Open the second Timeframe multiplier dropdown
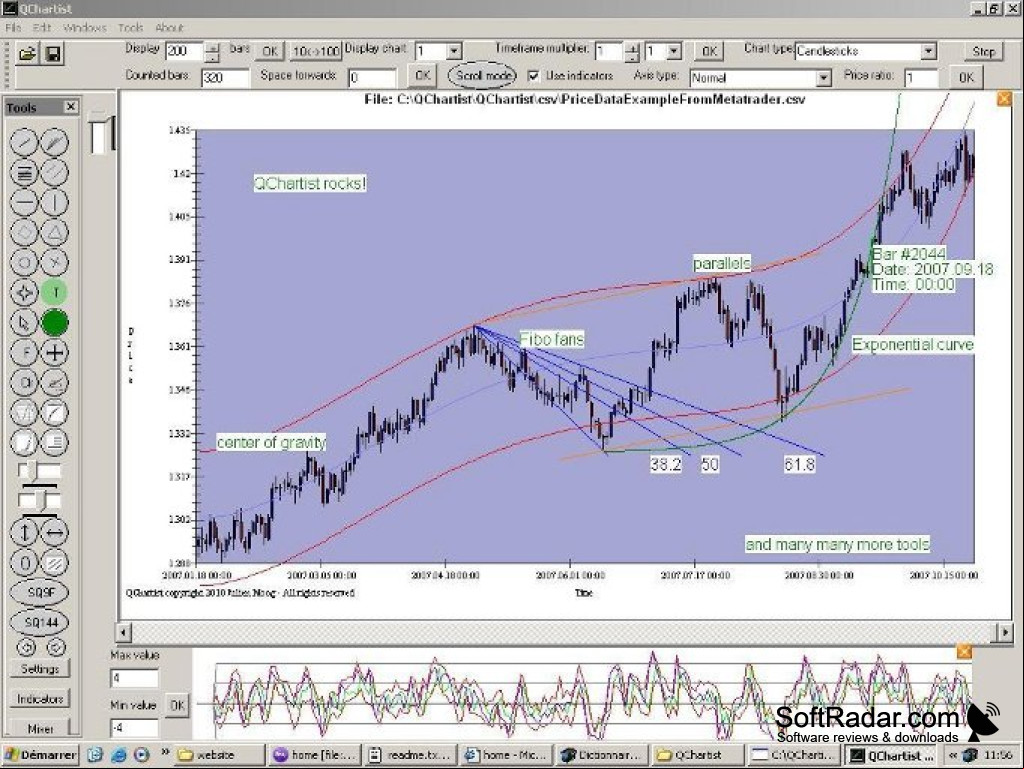This screenshot has width=1024, height=769. point(673,51)
